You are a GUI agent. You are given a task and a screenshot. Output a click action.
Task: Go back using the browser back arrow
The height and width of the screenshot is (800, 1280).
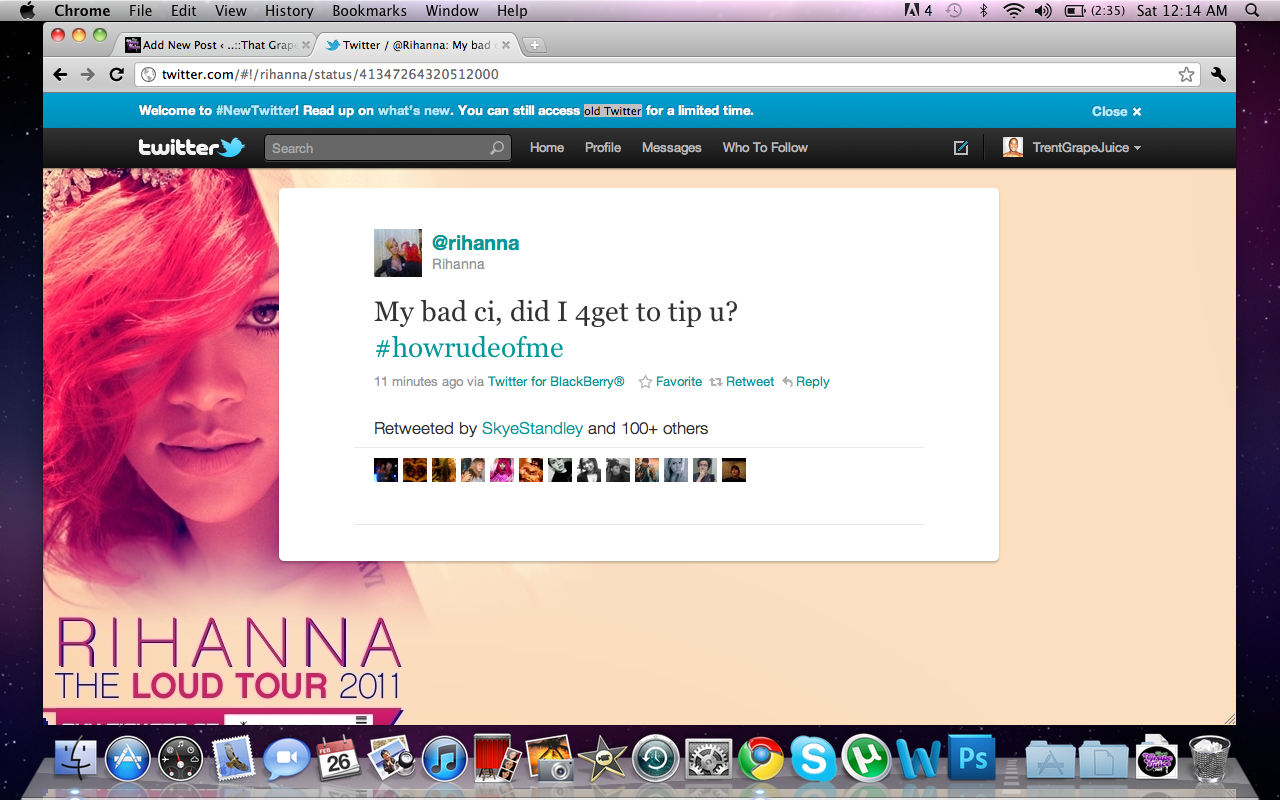61,75
